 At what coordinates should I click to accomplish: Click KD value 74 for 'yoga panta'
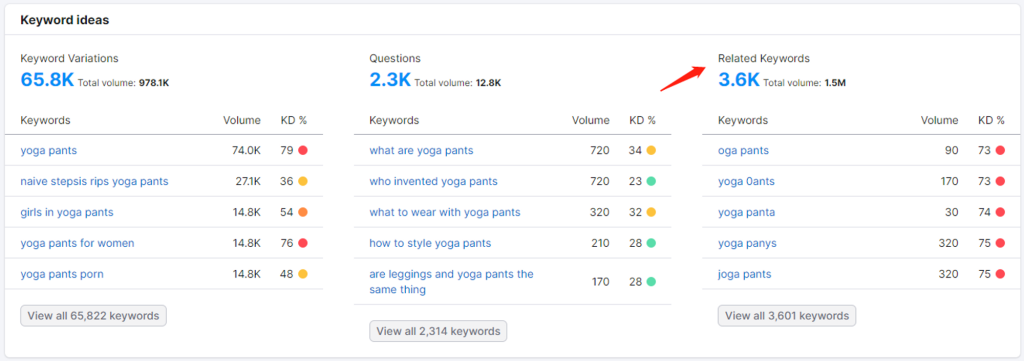point(984,212)
